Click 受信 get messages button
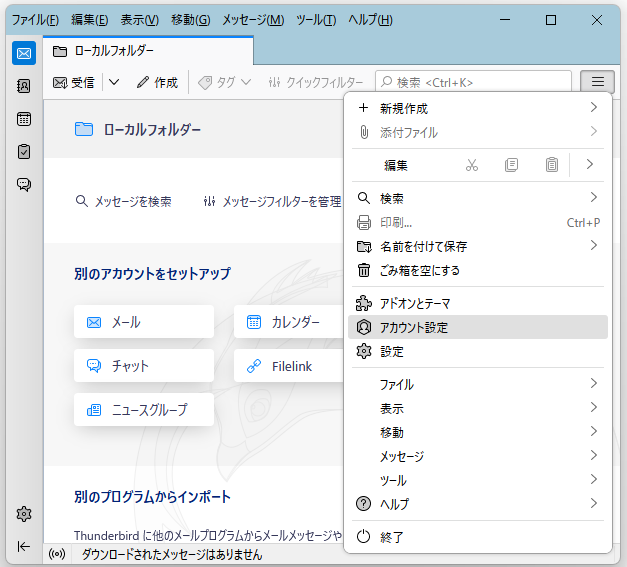The height and width of the screenshot is (567, 627). [x=74, y=82]
